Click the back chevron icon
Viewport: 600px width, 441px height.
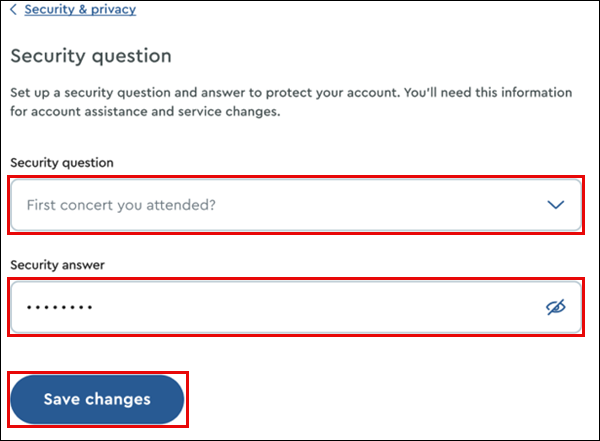pyautogui.click(x=13, y=10)
